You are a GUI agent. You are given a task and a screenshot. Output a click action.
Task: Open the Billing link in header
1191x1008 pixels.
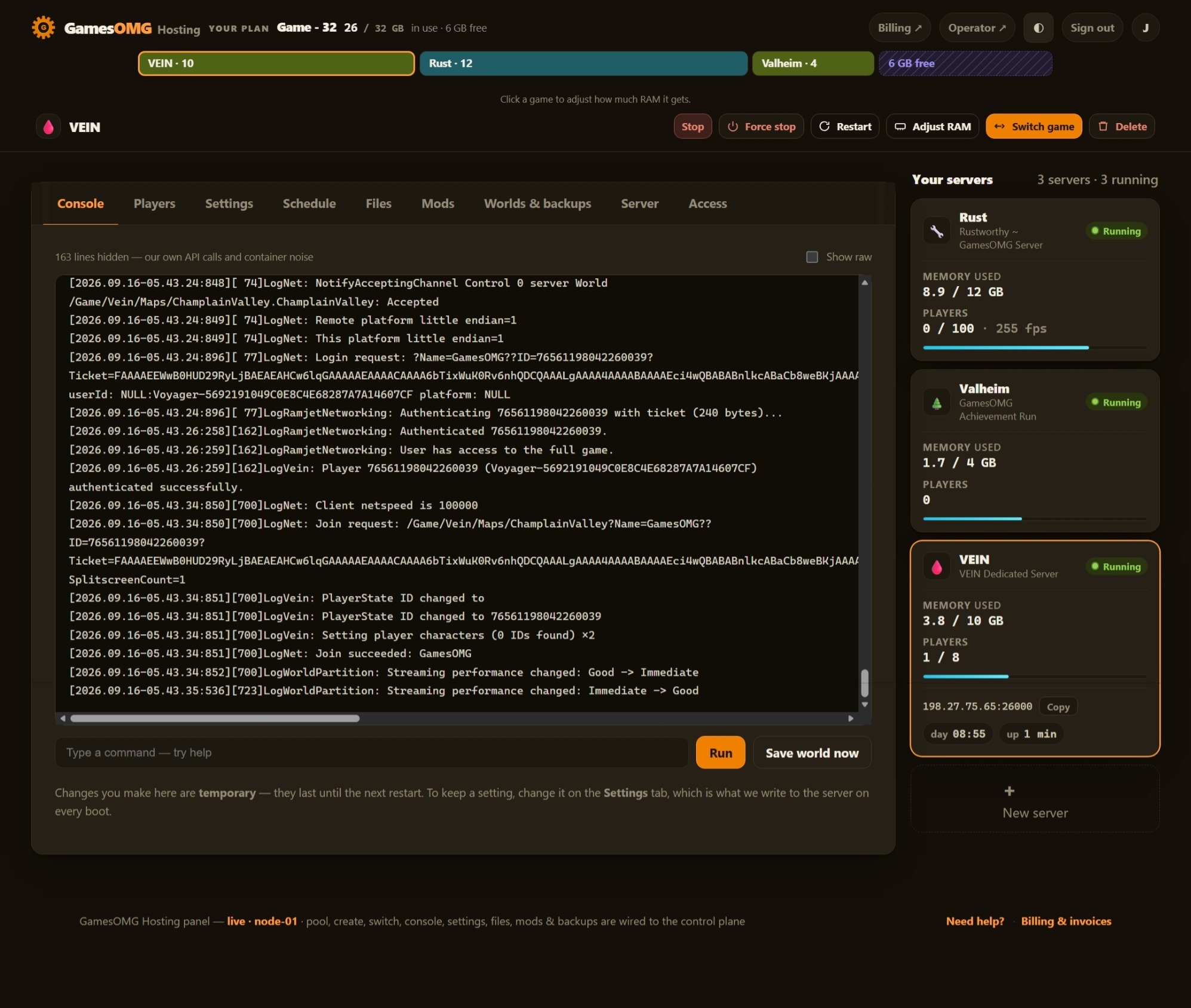pyautogui.click(x=900, y=28)
